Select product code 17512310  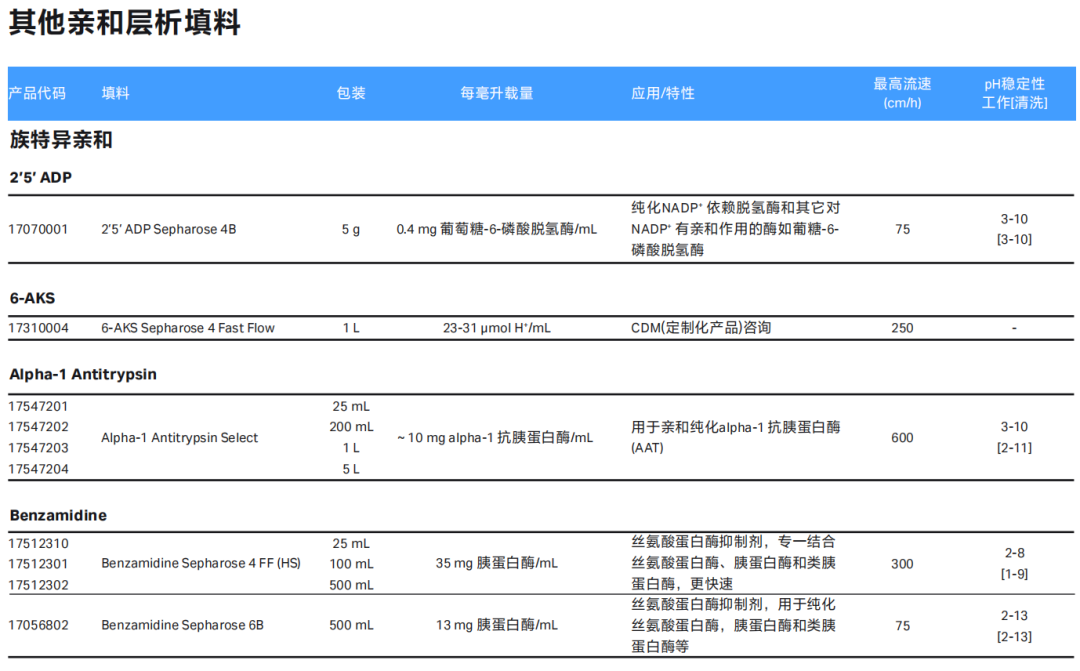39,544
